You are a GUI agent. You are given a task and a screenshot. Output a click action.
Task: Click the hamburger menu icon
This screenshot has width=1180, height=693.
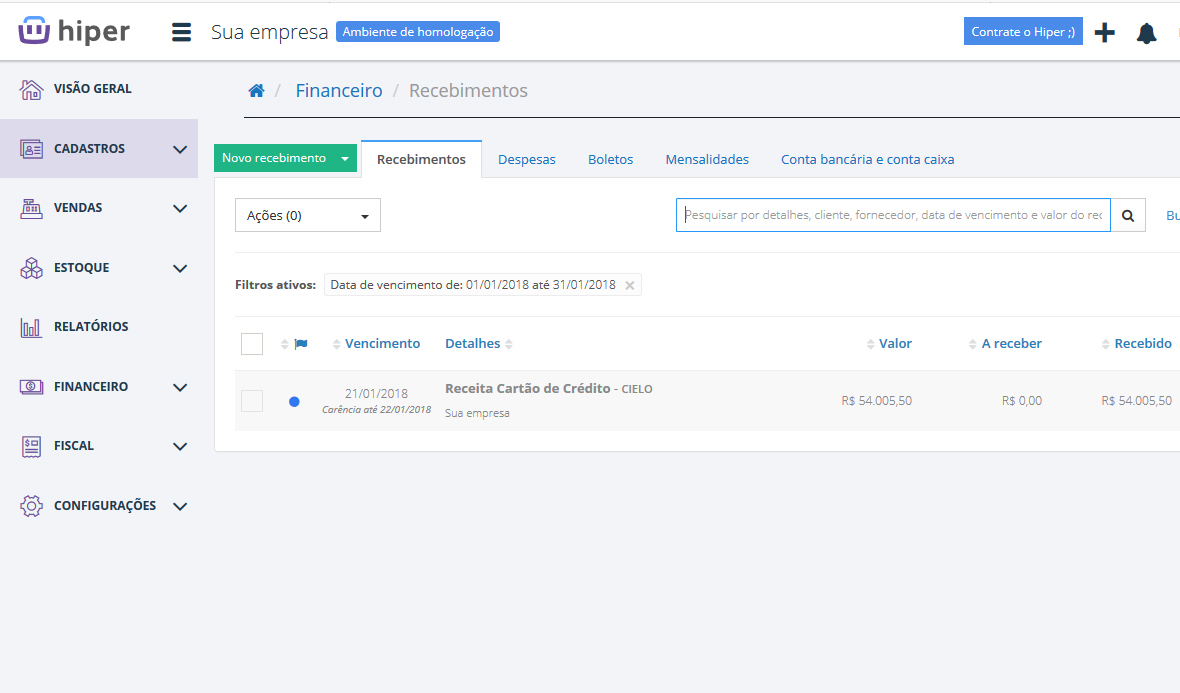pyautogui.click(x=181, y=32)
